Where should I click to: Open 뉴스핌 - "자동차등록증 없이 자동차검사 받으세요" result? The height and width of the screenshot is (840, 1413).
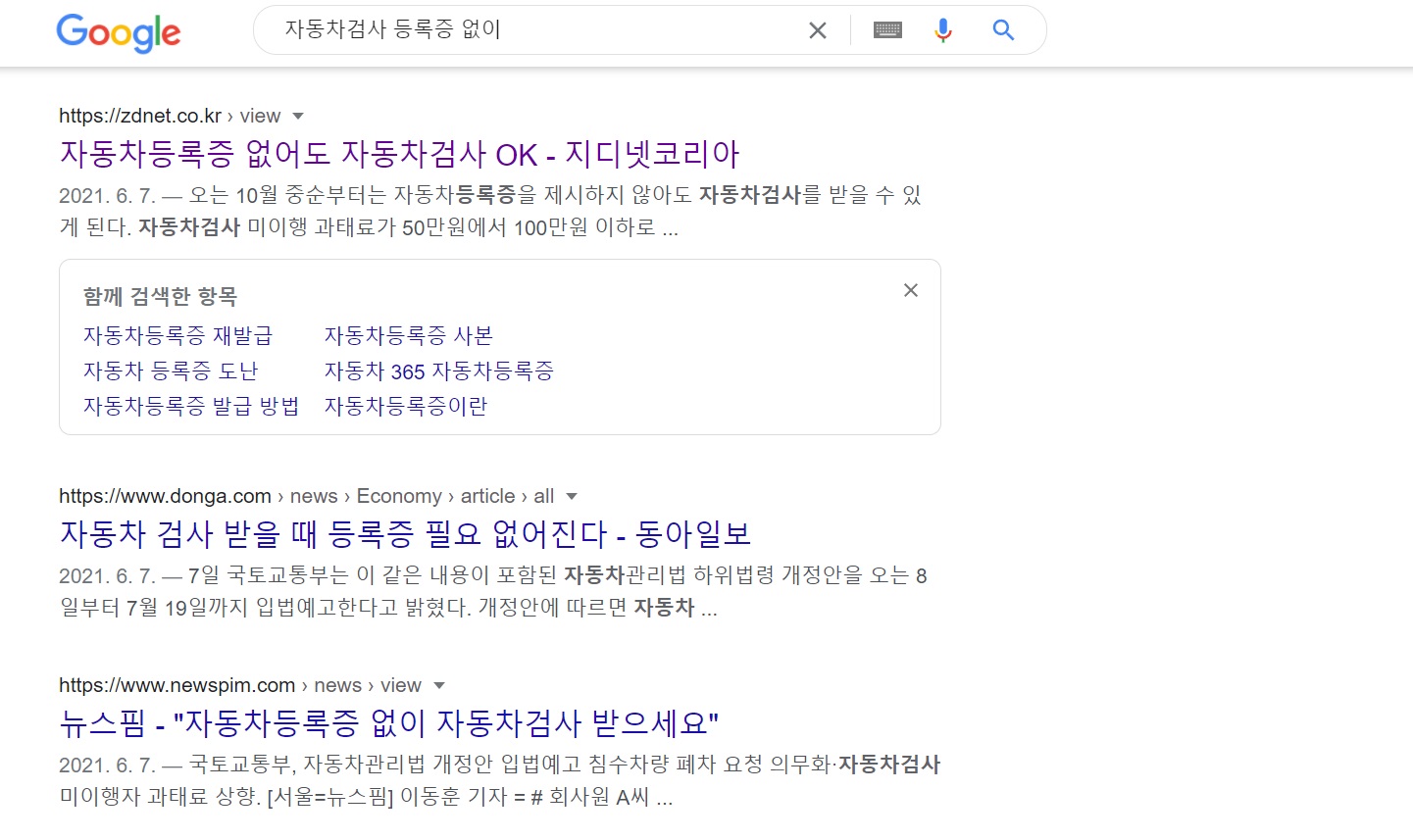pos(389,723)
